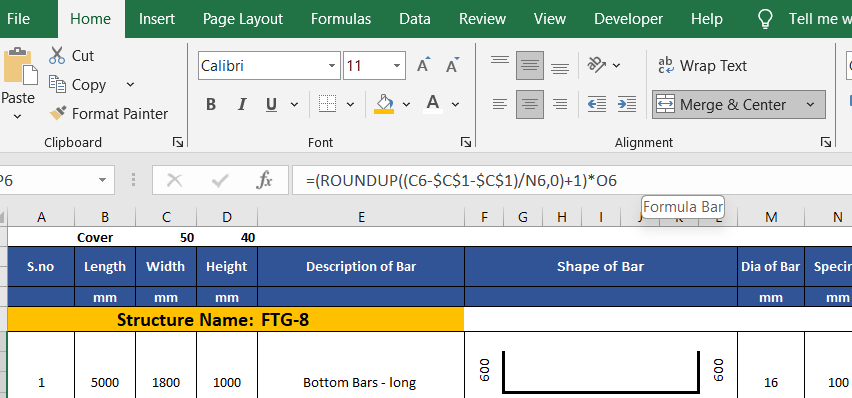Open the Clipboard dialog launcher
Screen dimensions: 852x398
[178, 142]
